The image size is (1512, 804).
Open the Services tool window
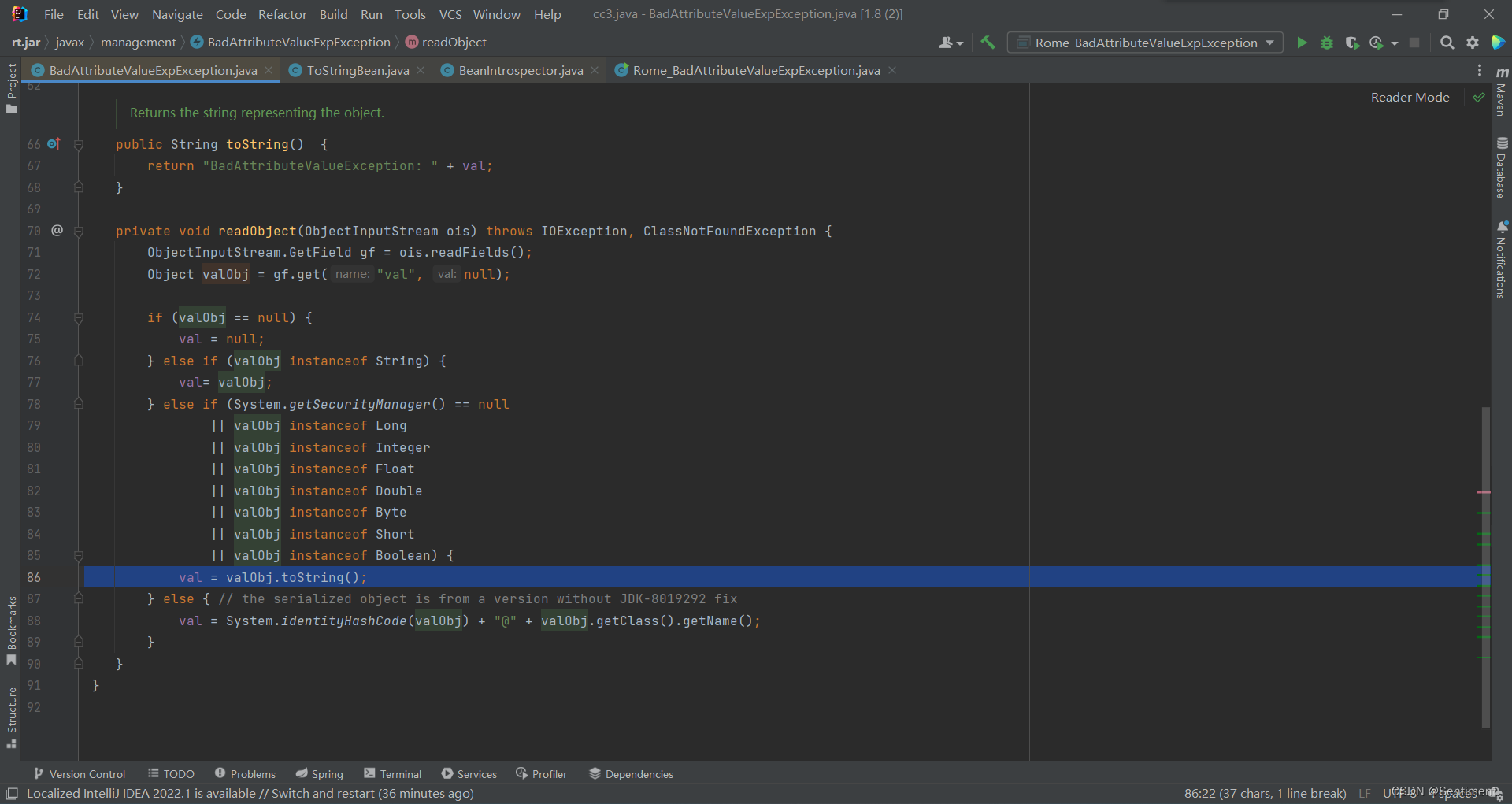coord(469,774)
